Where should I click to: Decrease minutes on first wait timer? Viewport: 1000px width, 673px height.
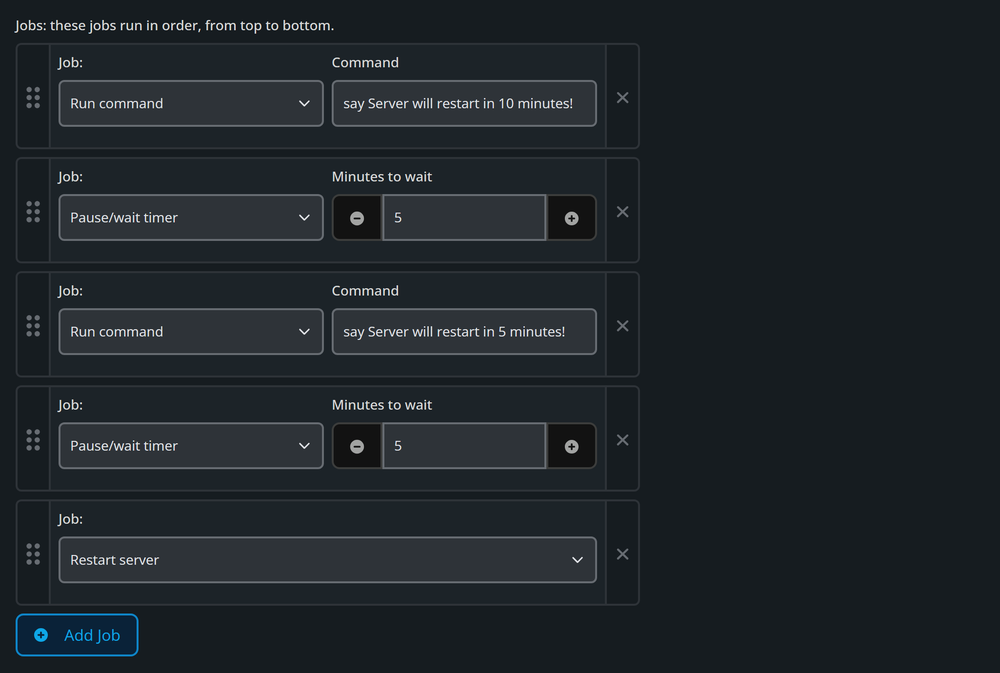click(357, 218)
